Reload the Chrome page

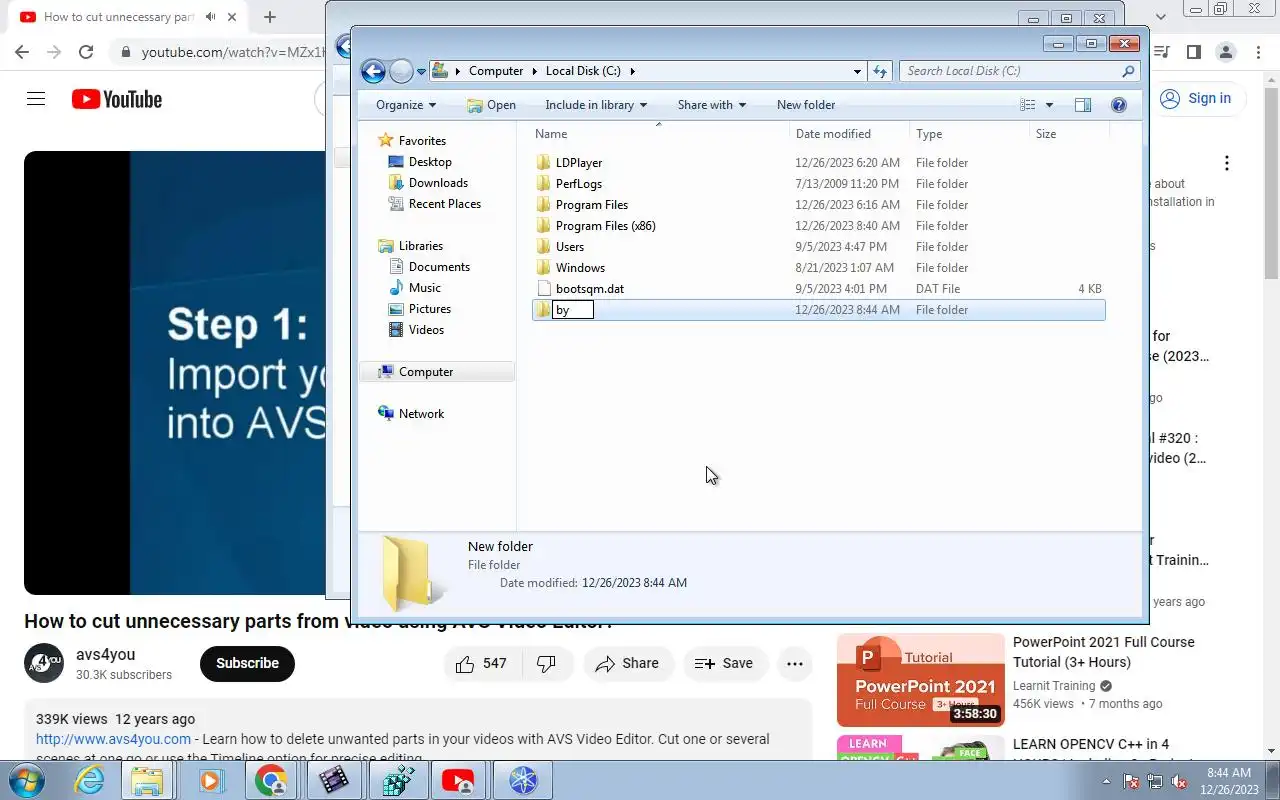[x=86, y=52]
